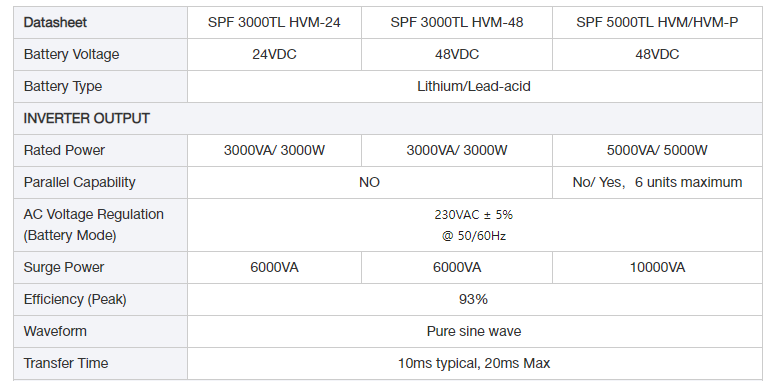
Task: Click the Transfer Time row label
Action: [x=100, y=364]
